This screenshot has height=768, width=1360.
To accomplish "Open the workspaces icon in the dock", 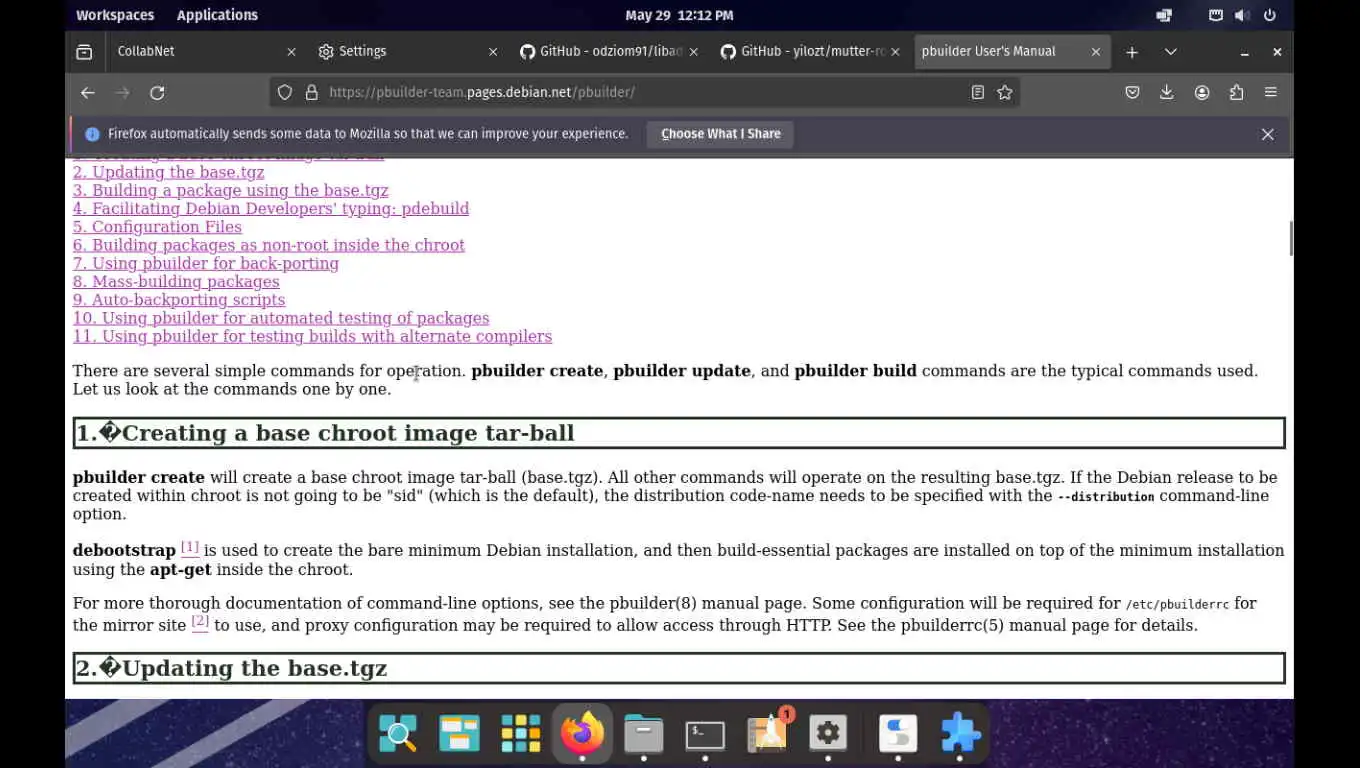I will pyautogui.click(x=459, y=734).
